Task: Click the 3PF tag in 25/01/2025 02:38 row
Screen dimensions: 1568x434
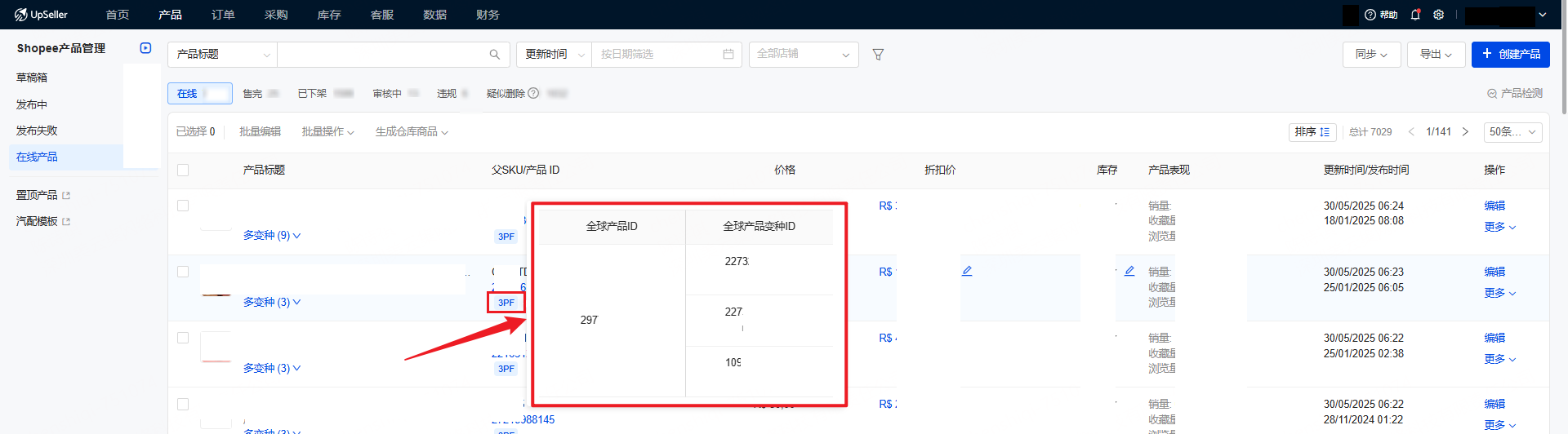Action: click(506, 369)
